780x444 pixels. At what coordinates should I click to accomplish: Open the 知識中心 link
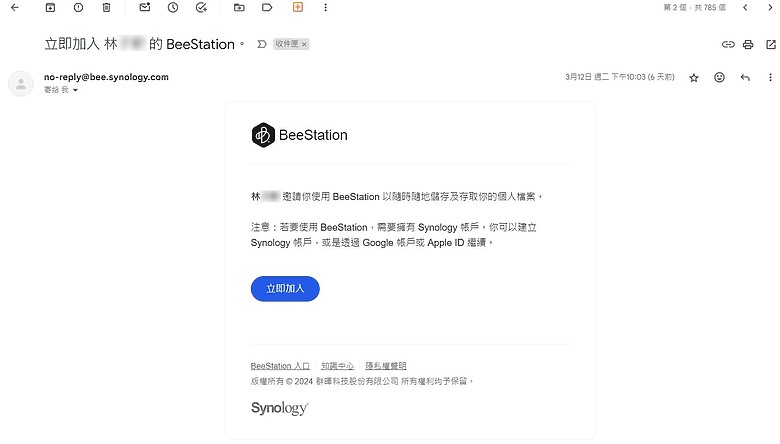(337, 366)
